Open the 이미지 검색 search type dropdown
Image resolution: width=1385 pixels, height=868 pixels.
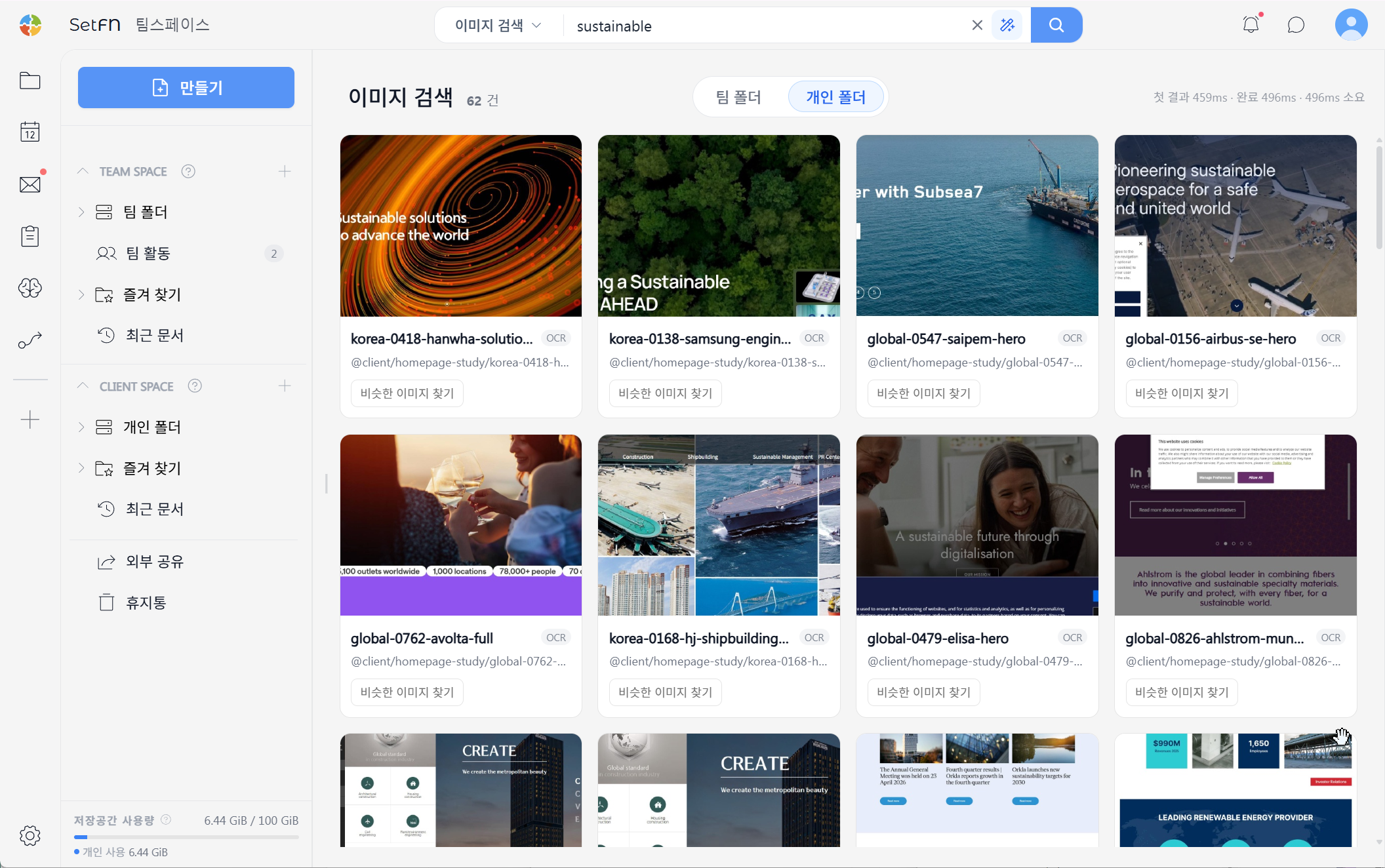498,25
